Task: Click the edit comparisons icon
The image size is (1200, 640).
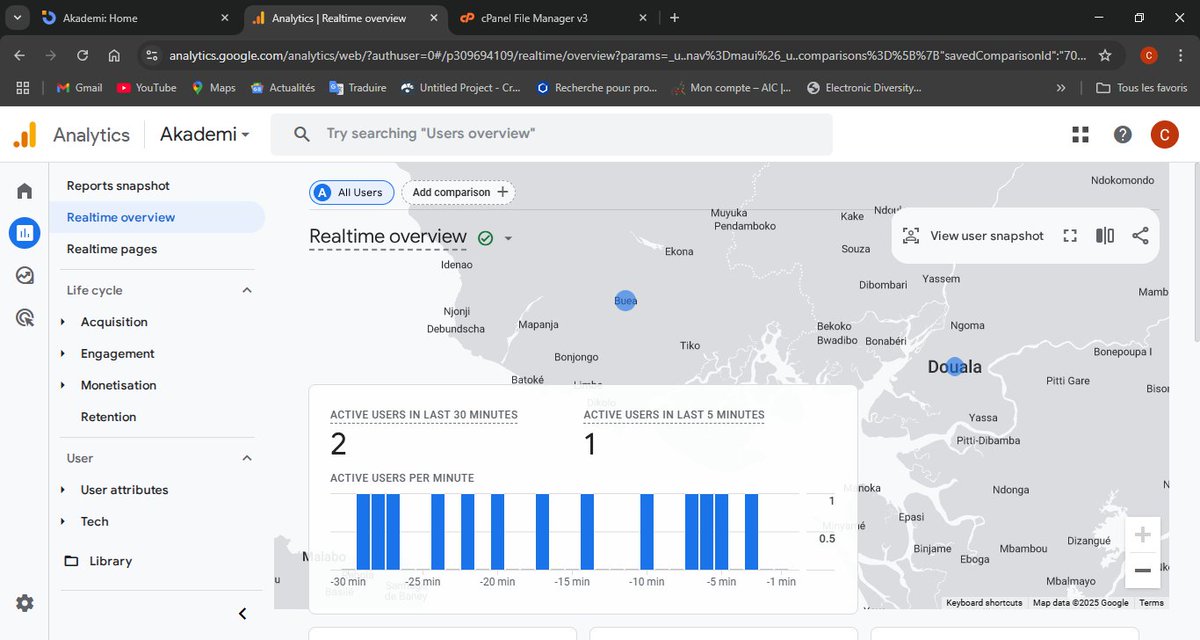Action: 1105,236
